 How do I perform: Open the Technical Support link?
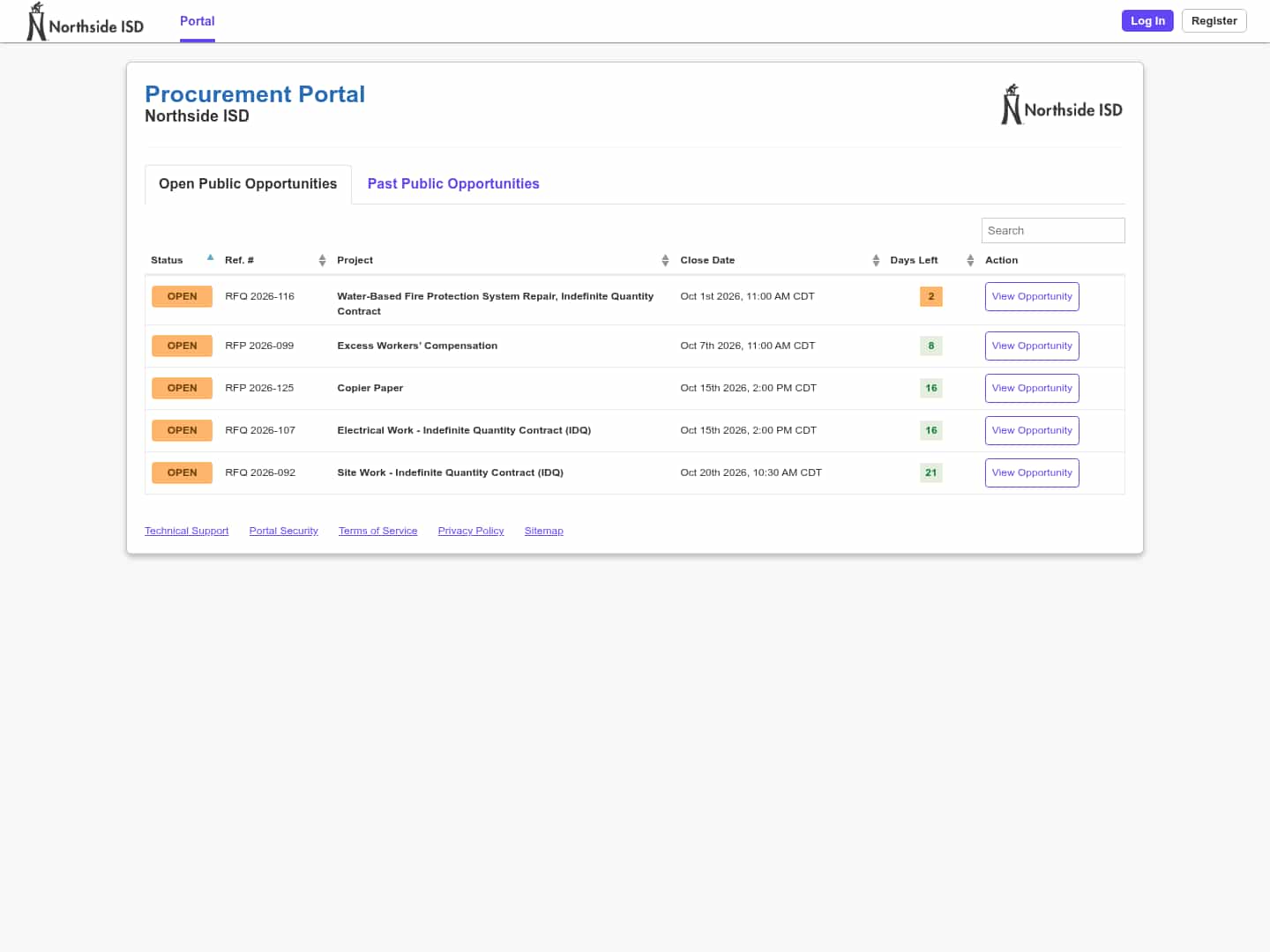point(186,531)
